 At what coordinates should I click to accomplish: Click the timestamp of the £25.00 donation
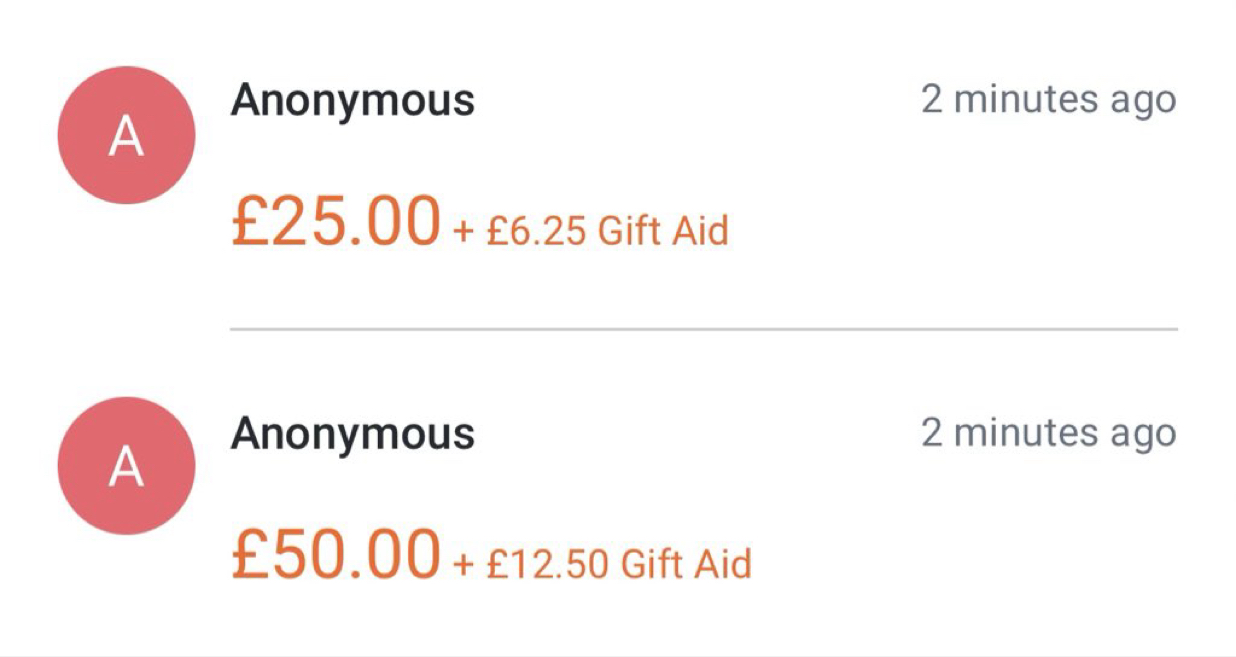click(1048, 100)
